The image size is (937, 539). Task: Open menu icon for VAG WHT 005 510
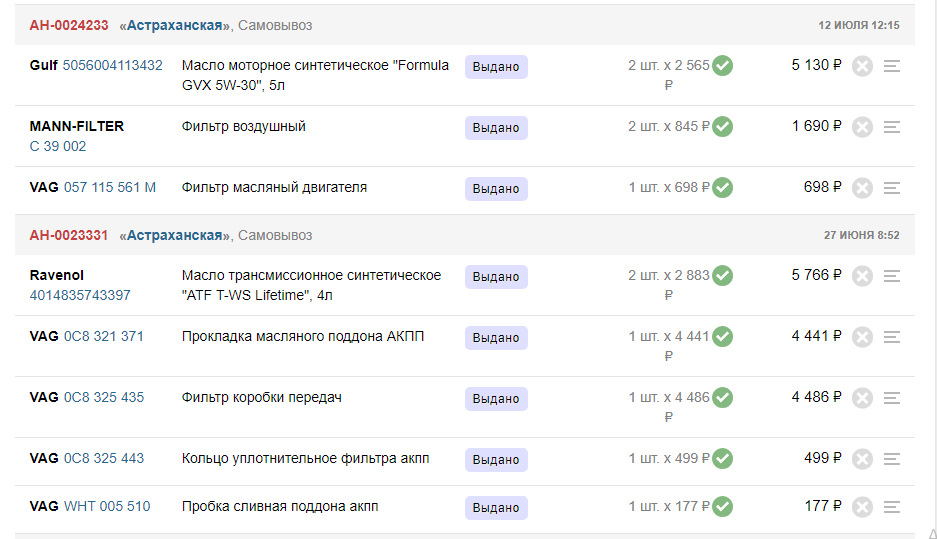coord(892,507)
